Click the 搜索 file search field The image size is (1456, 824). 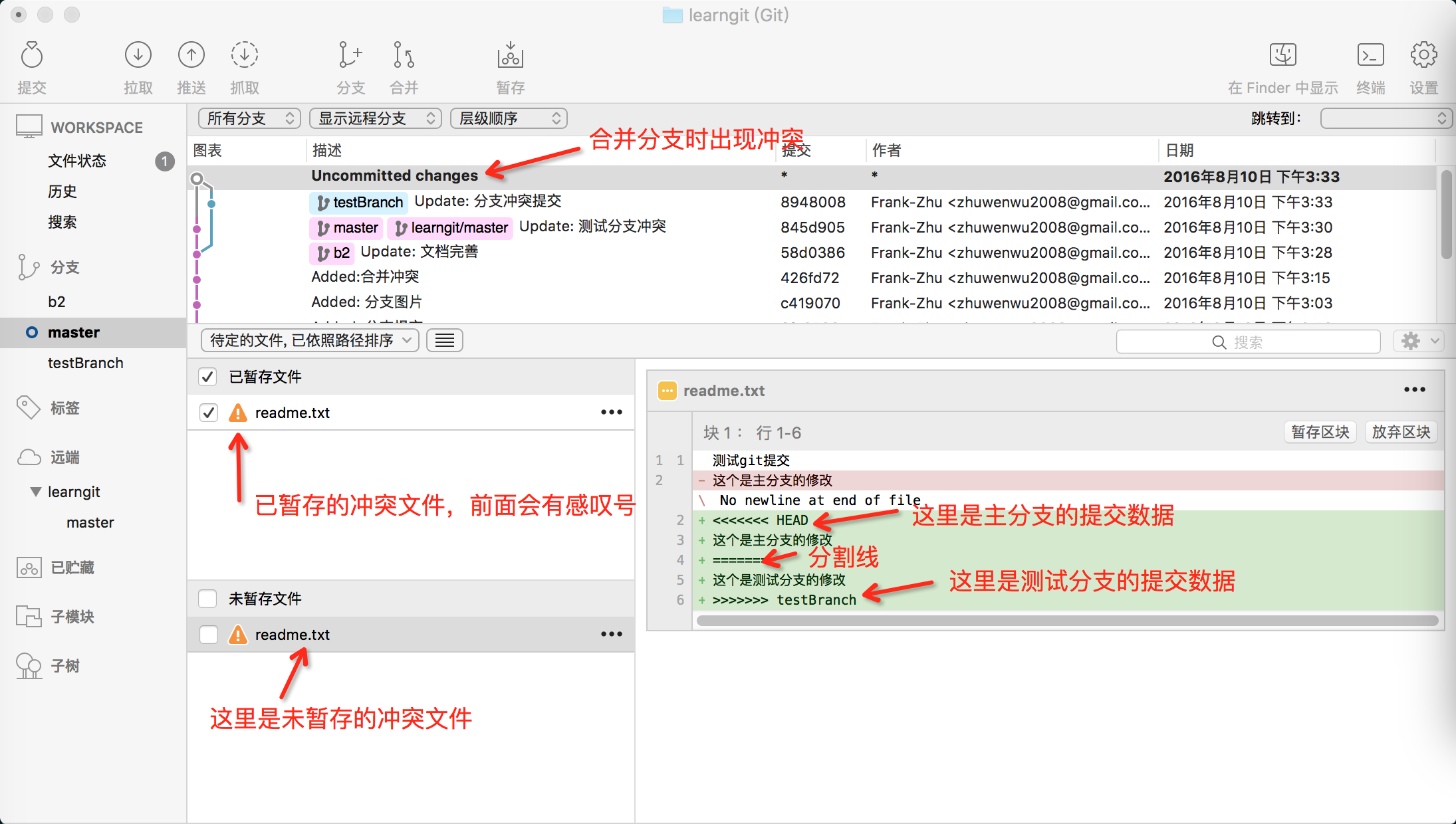(x=1248, y=342)
